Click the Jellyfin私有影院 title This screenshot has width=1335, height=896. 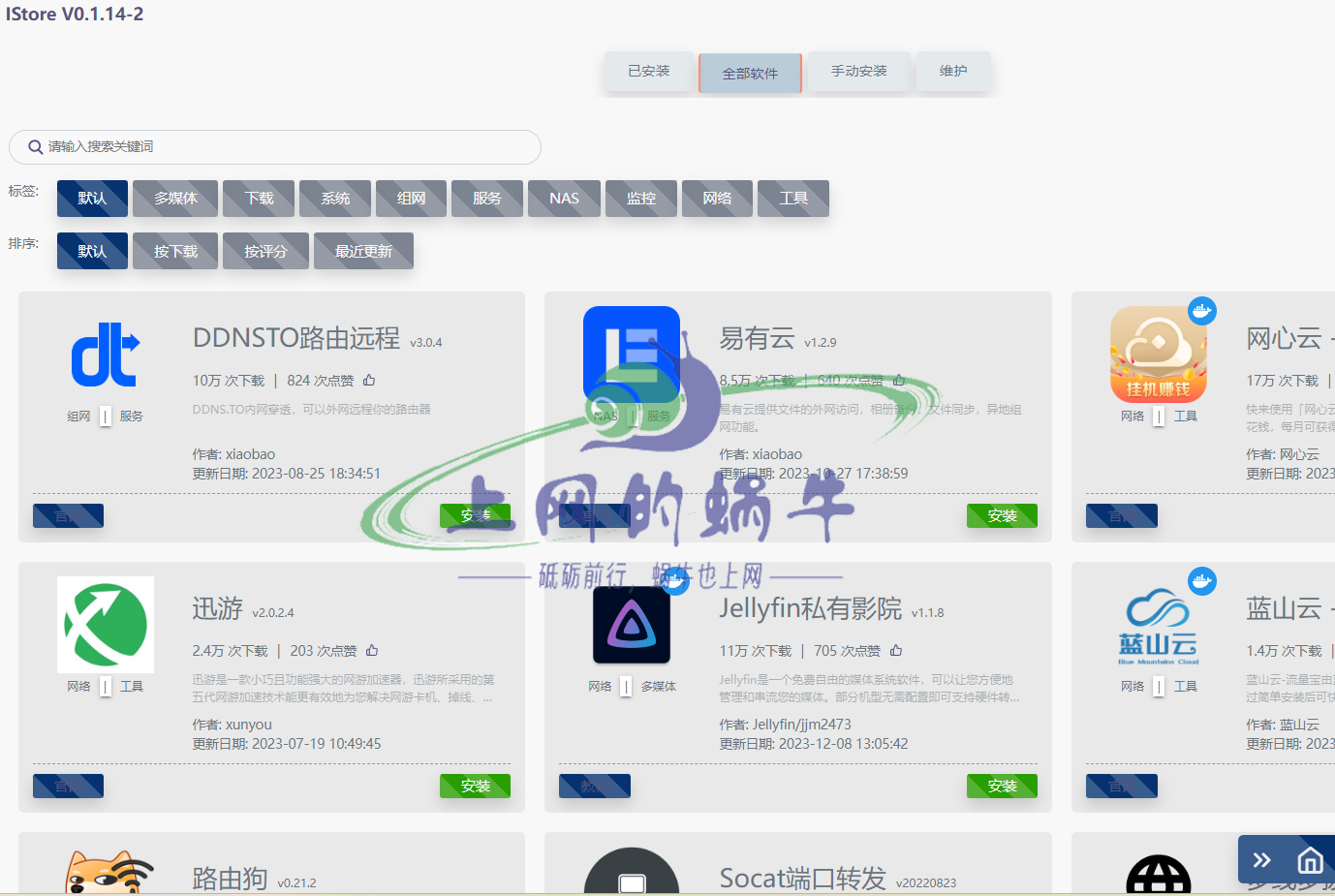[810, 608]
